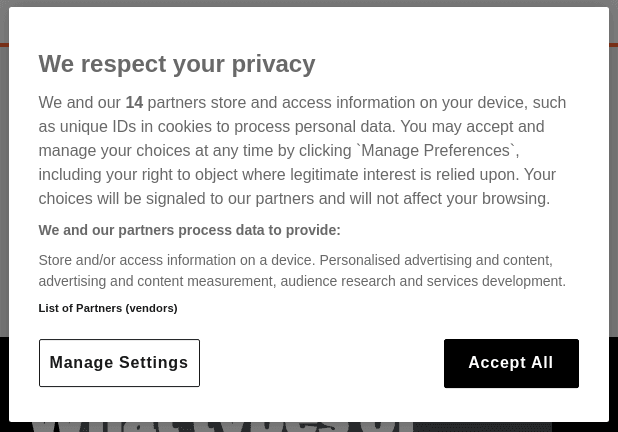Open the List of Partners (vendors) link
The width and height of the screenshot is (618, 432).
(x=108, y=308)
